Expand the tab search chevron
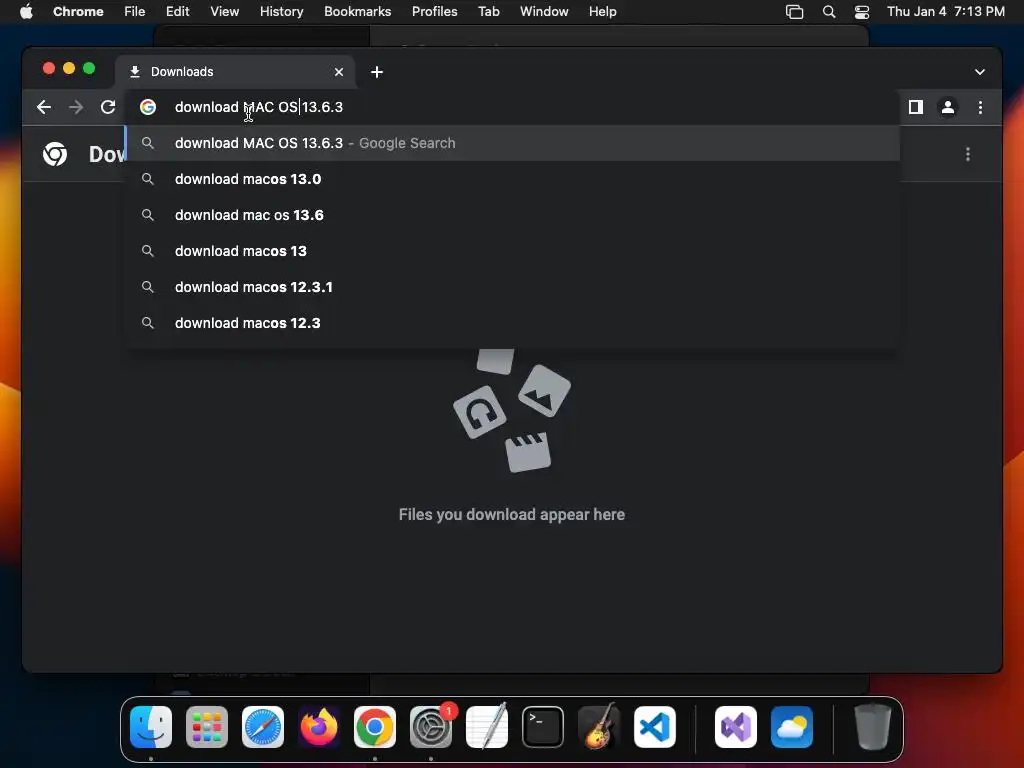 coord(980,72)
